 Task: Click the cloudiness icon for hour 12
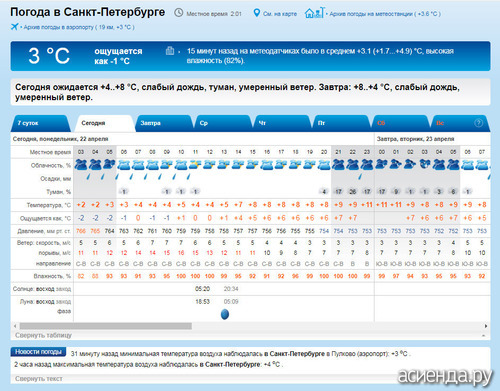210,165
